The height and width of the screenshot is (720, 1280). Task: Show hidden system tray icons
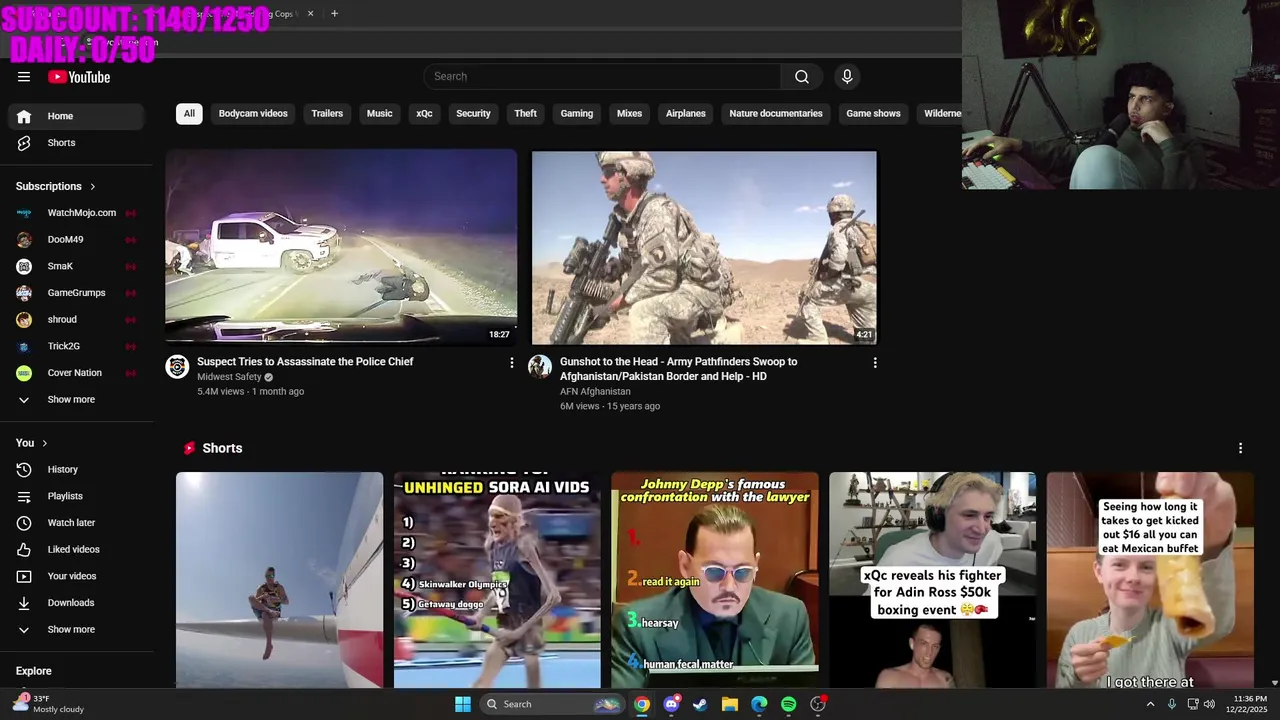pyautogui.click(x=1150, y=704)
